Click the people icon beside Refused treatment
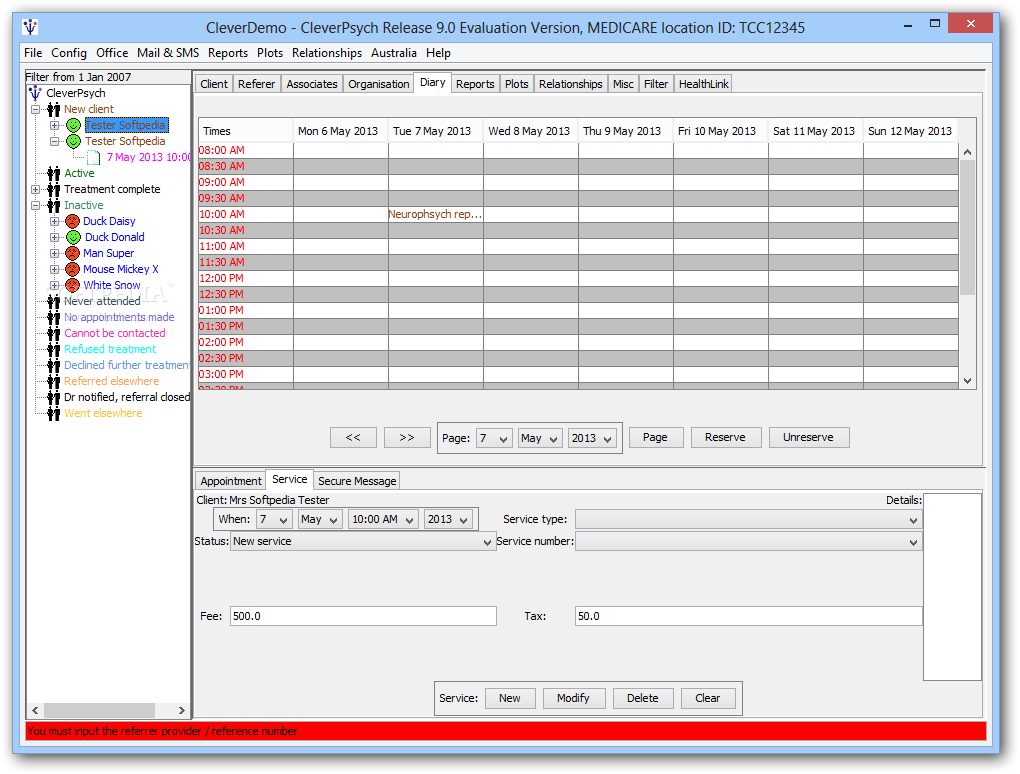Viewport: 1020px width, 774px height. coord(53,349)
